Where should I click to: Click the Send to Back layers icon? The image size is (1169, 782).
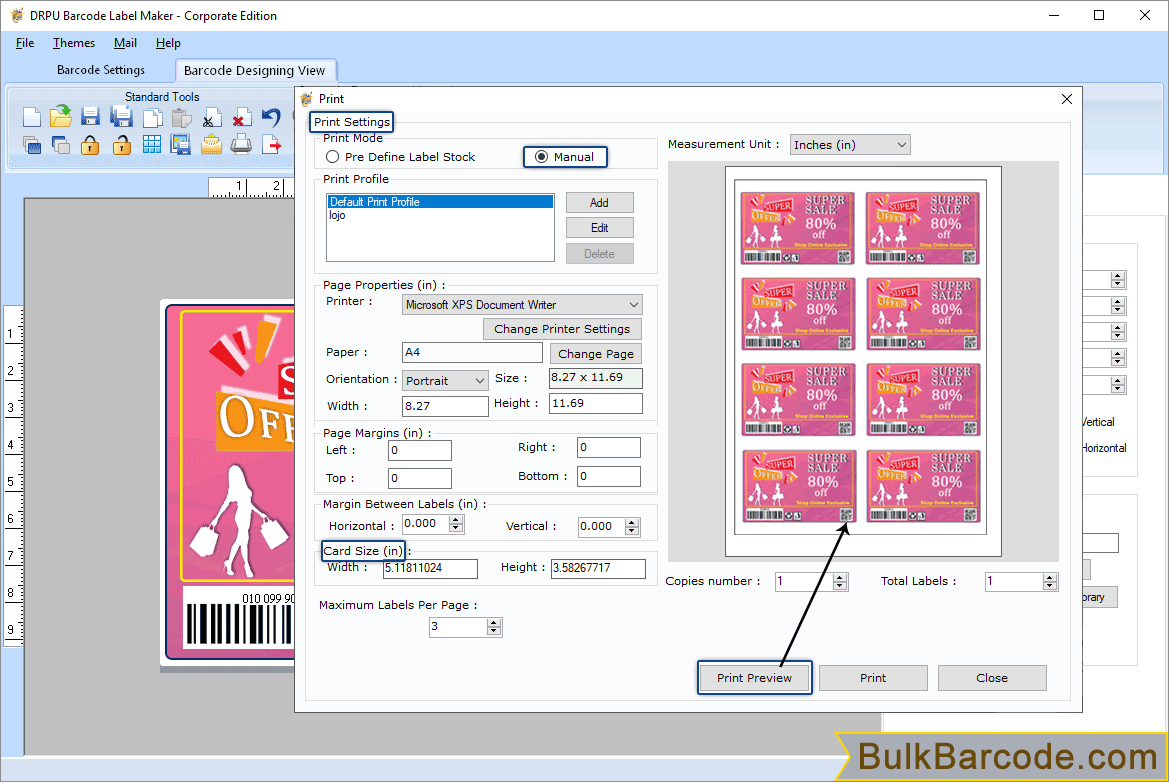[61, 145]
